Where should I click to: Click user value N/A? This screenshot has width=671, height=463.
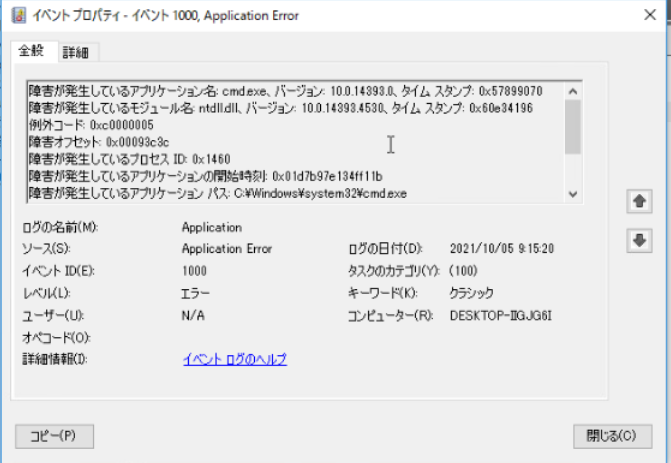(193, 315)
